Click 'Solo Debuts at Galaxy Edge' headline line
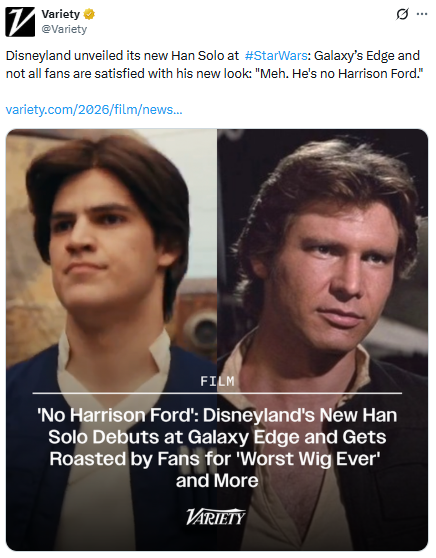Image resolution: width=436 pixels, height=558 pixels. point(217,437)
